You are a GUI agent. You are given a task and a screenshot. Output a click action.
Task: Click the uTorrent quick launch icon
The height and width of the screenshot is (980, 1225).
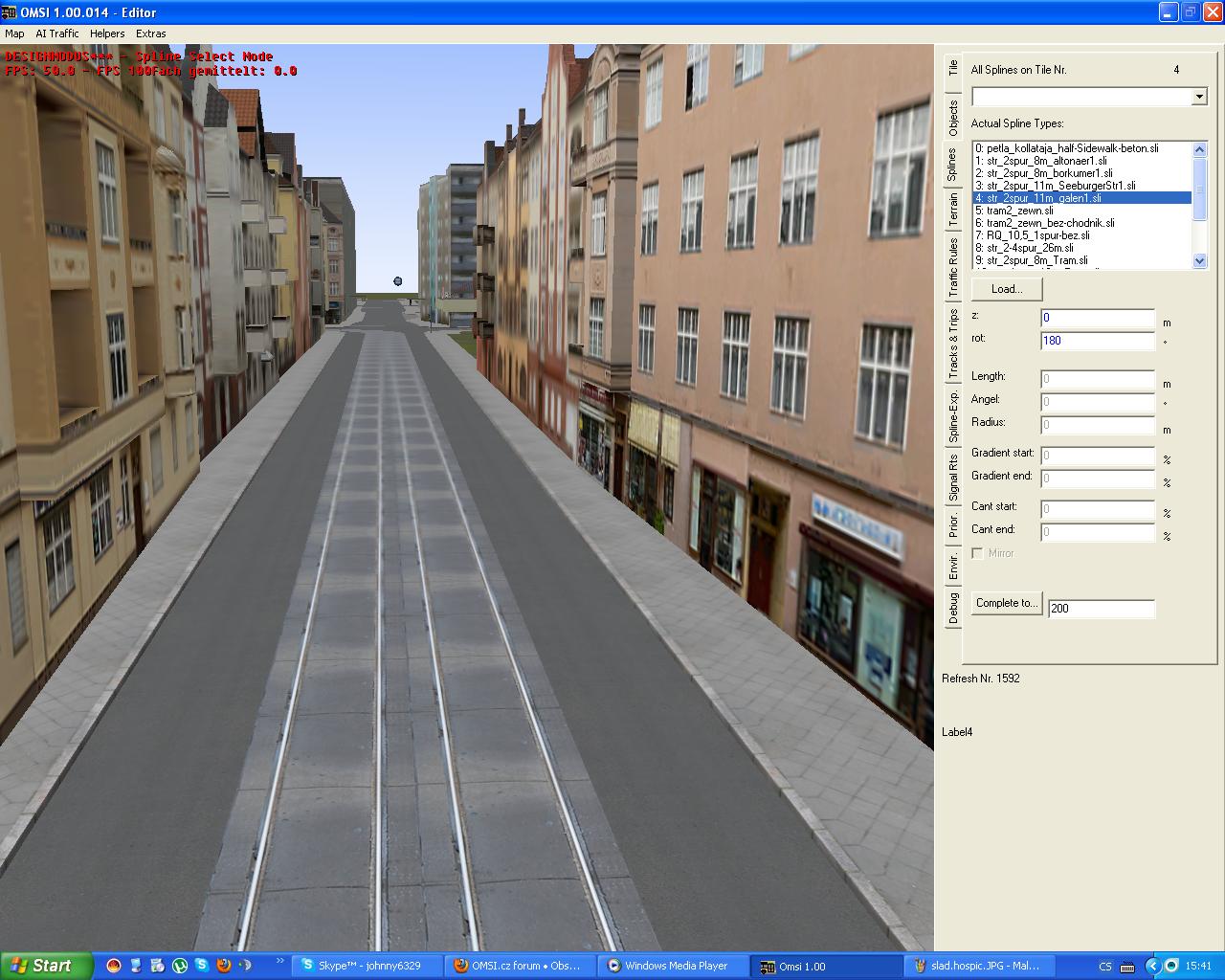(179, 966)
